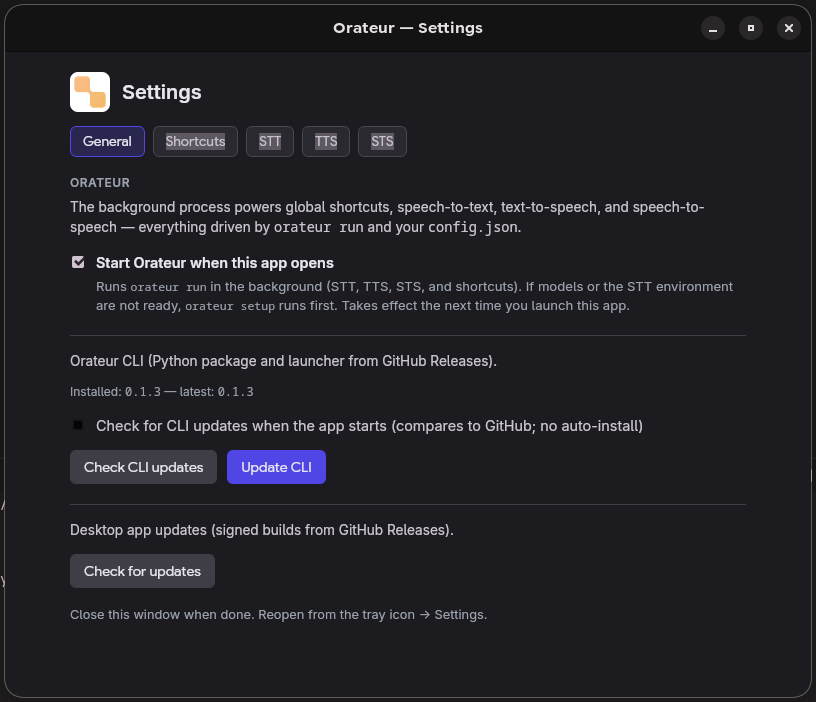The image size is (816, 702).
Task: Click the ORATEUR section label
Action: coord(97,182)
